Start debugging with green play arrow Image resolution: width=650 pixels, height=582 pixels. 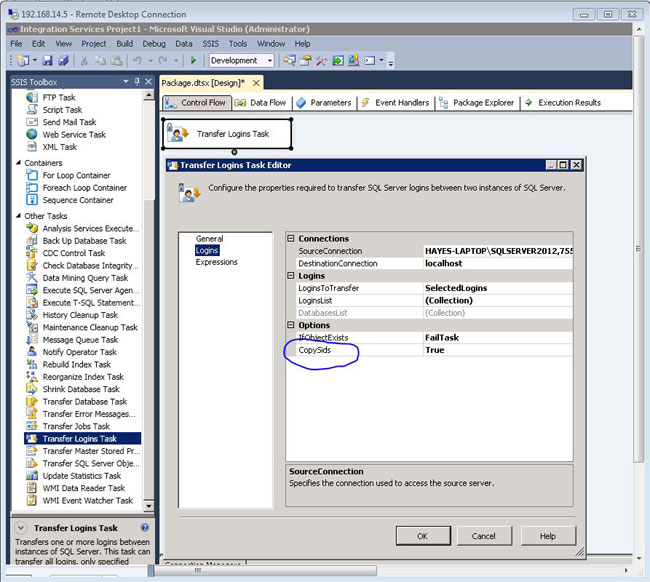tap(193, 61)
